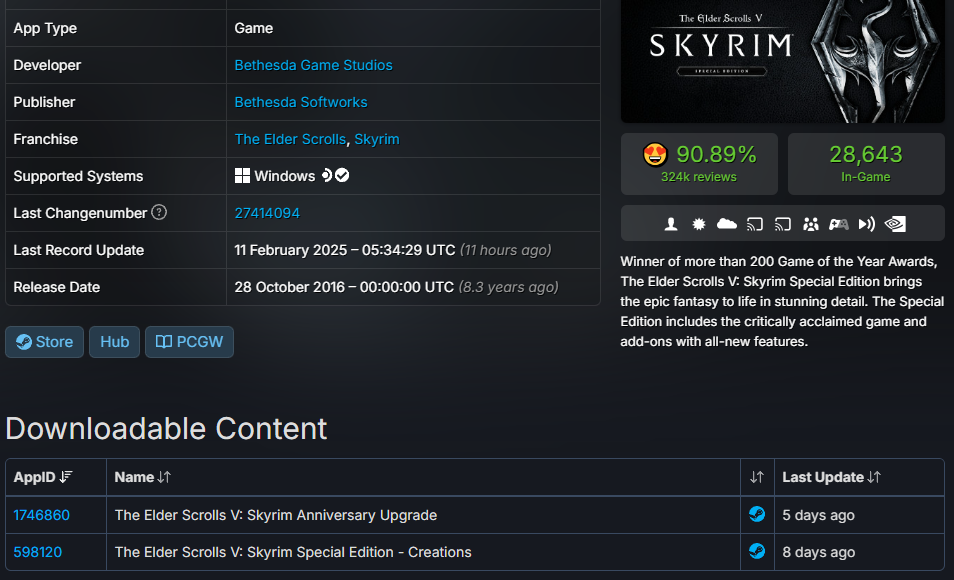The image size is (954, 580).
Task: Open the Store page button
Action: 44,342
